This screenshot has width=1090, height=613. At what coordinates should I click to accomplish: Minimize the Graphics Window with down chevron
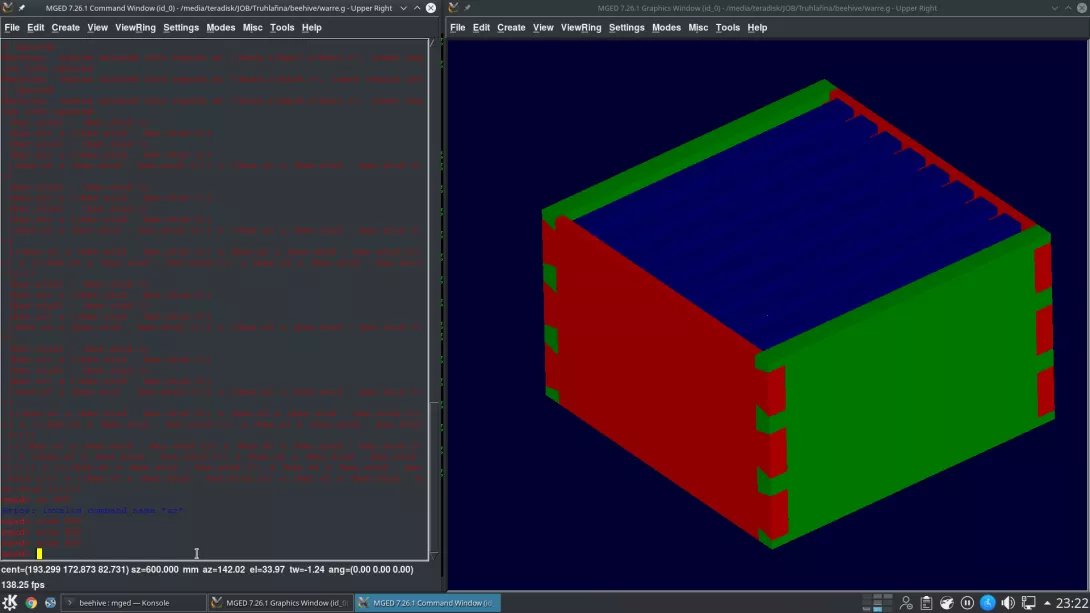[1055, 8]
